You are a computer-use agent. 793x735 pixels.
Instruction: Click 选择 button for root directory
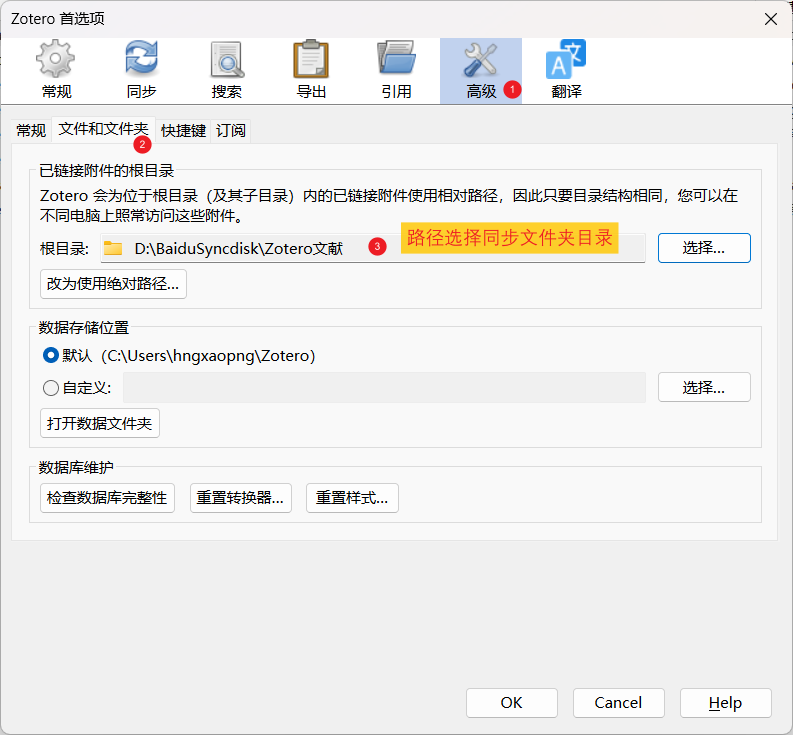[x=704, y=248]
